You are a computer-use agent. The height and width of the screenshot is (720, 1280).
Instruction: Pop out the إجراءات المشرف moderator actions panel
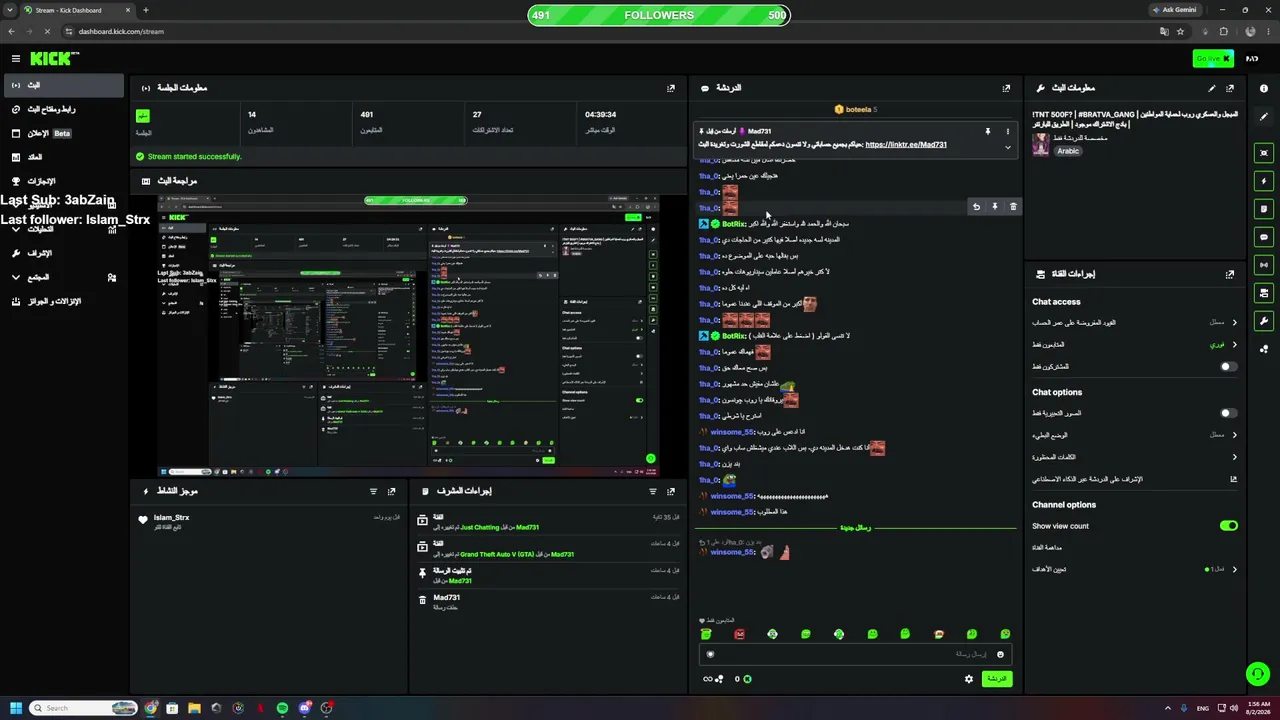coord(671,492)
